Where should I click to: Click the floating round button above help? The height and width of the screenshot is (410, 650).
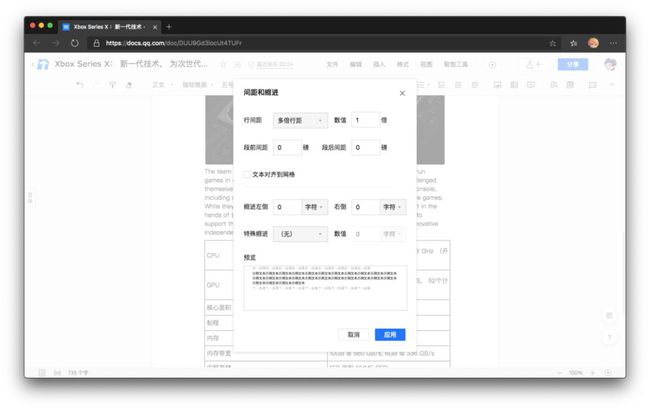pos(609,316)
